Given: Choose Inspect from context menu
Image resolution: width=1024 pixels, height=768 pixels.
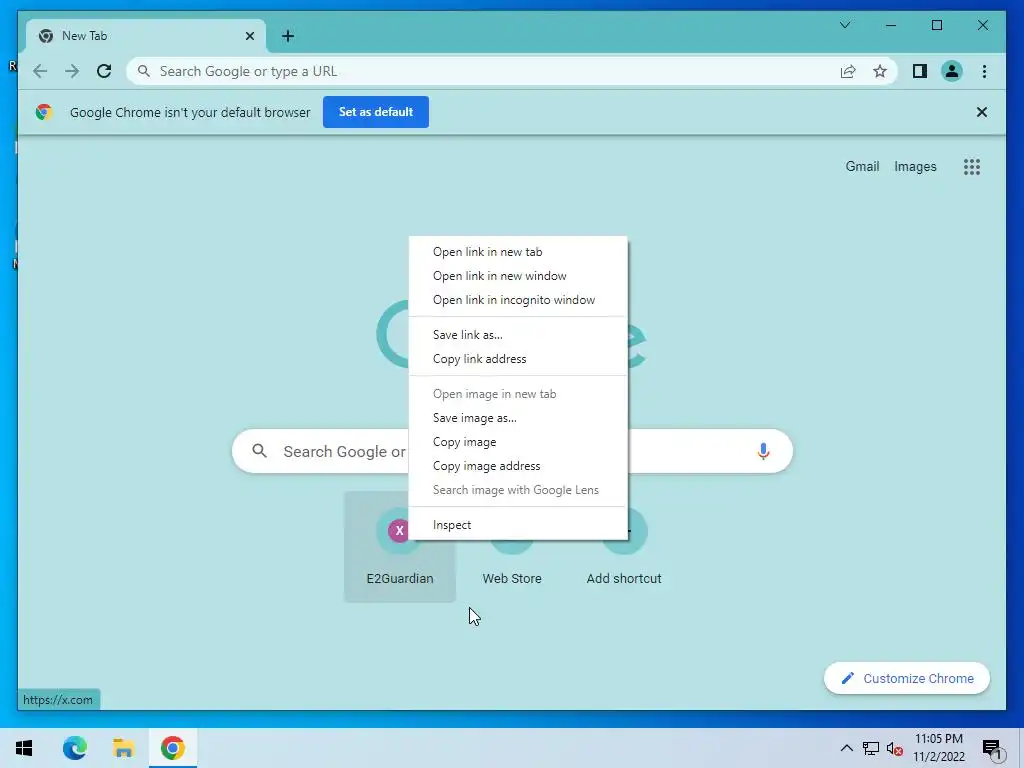Looking at the screenshot, I should pos(518,525).
